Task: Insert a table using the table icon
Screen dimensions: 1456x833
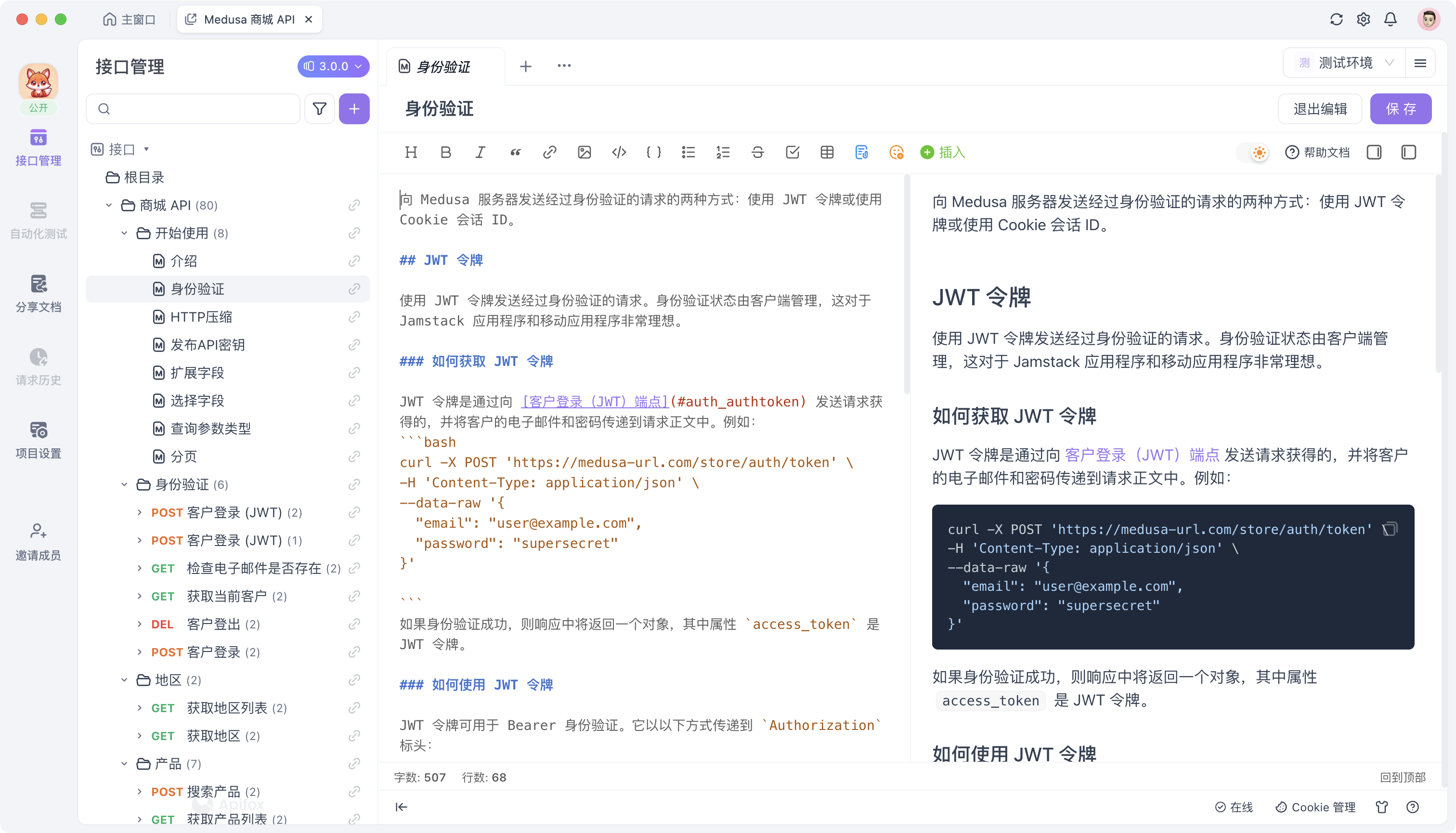Action: pyautogui.click(x=827, y=152)
